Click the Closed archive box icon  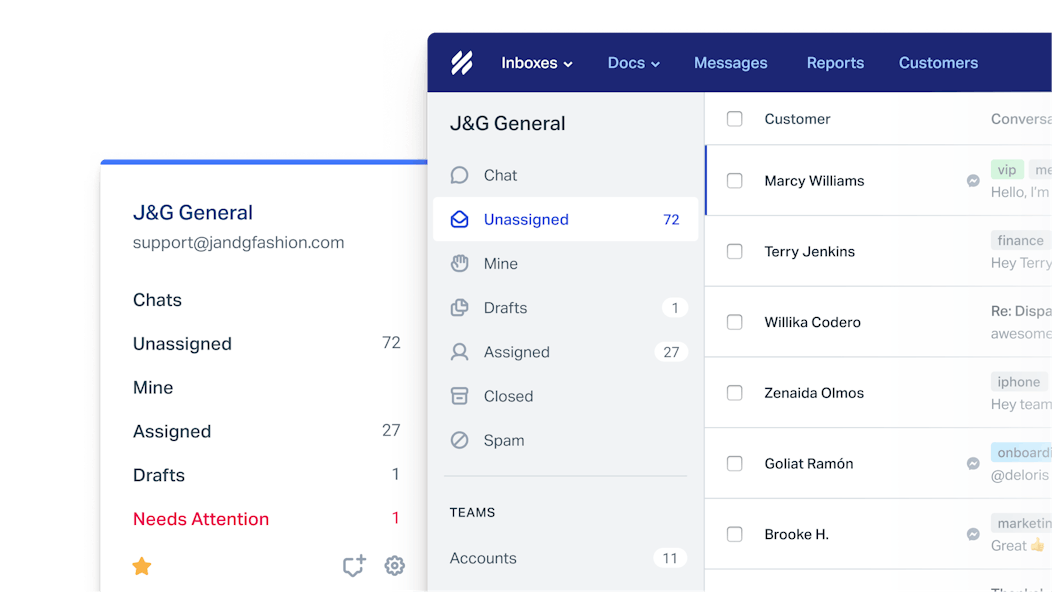click(460, 396)
